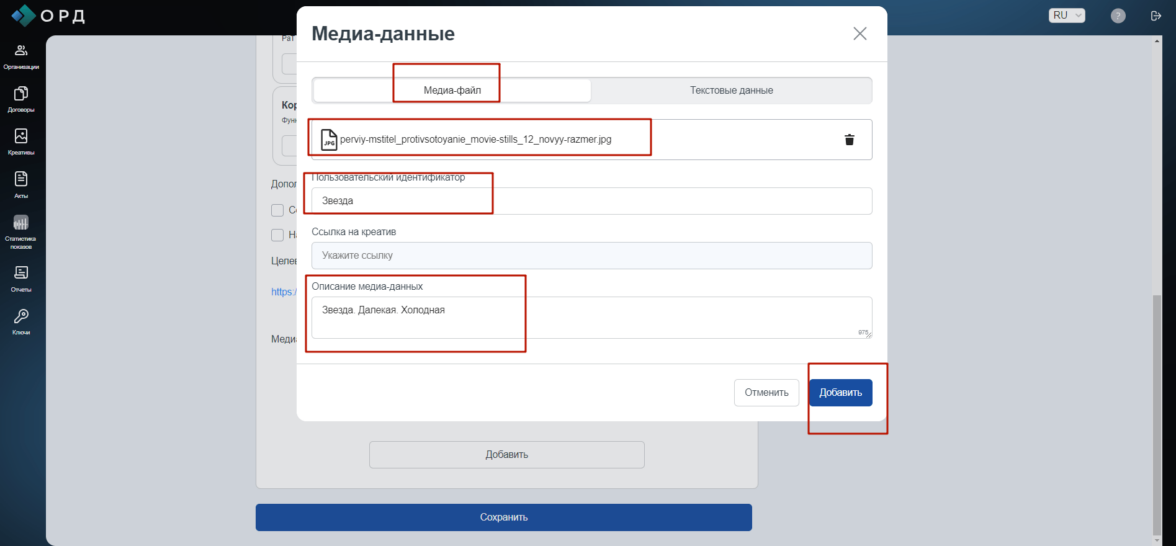
Task: Switch to the Медиа-файл tab
Action: click(x=452, y=90)
